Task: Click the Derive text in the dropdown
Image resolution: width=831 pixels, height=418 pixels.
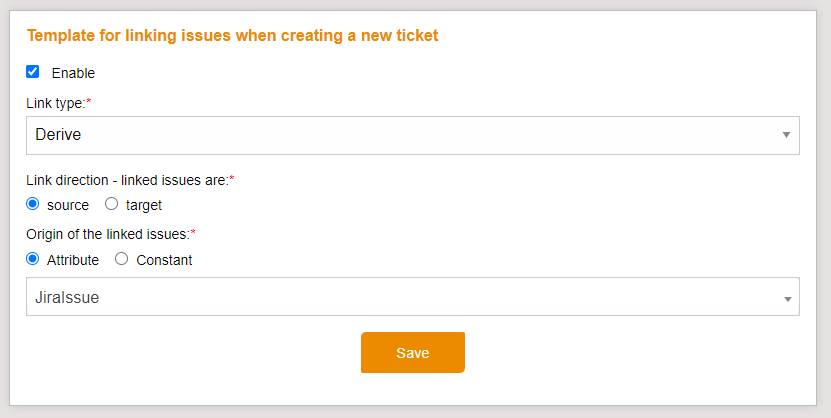Action: pos(58,135)
